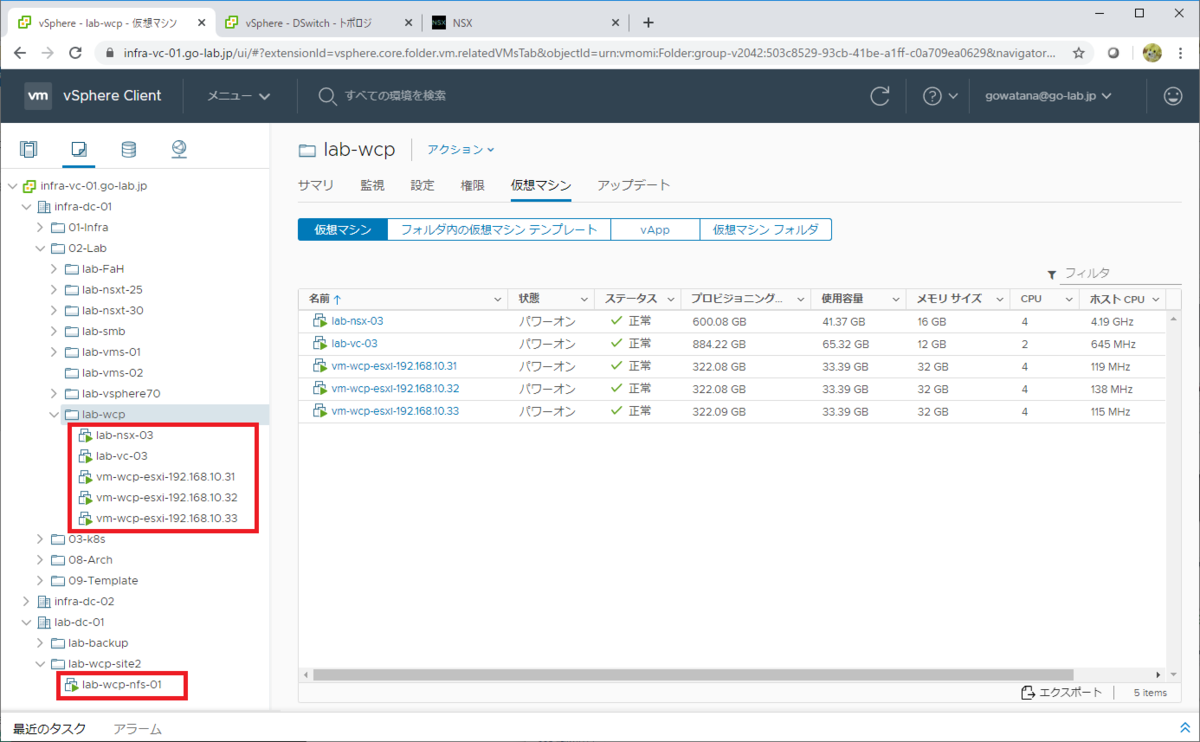Switch to the 権限 tab
This screenshot has height=742, width=1200.
(473, 186)
